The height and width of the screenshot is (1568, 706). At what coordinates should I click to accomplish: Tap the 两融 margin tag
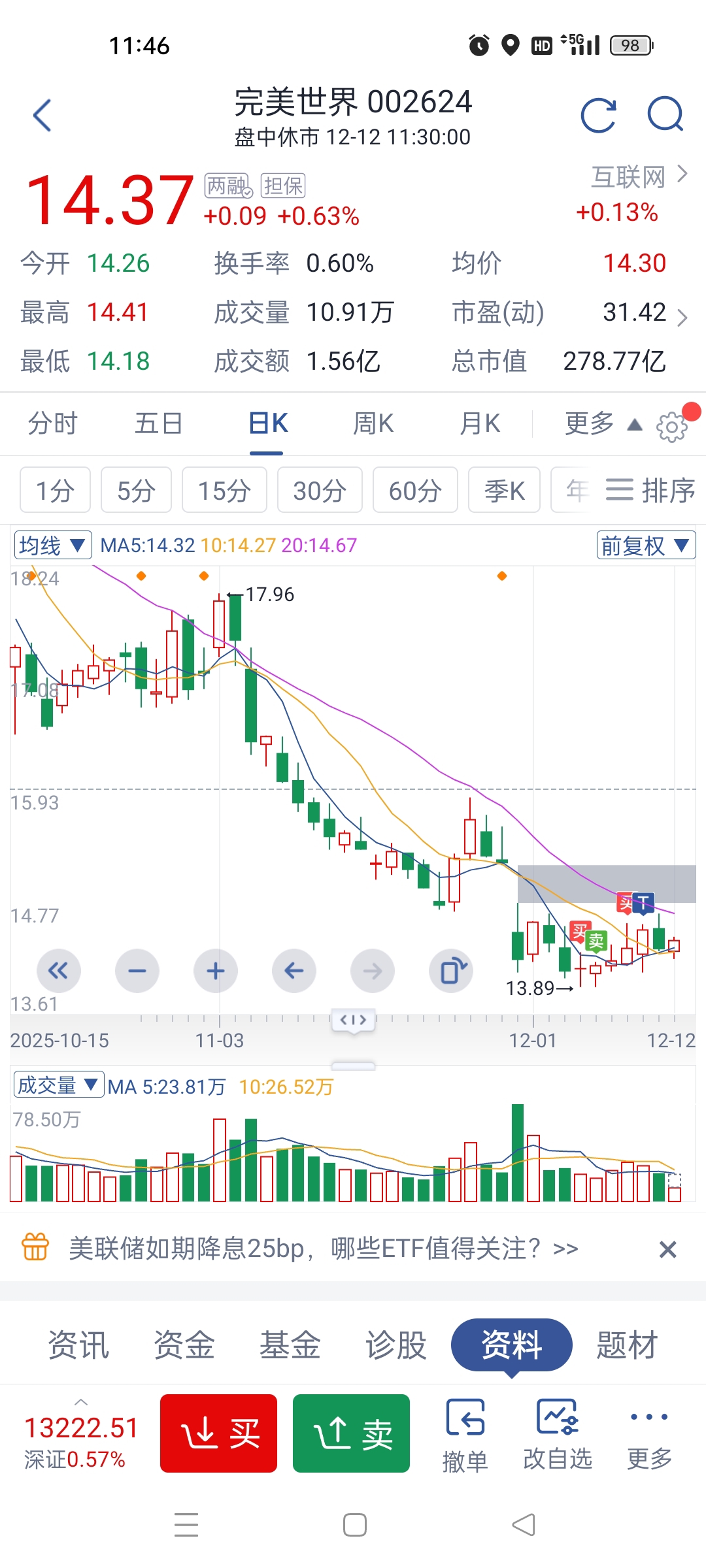pos(228,186)
